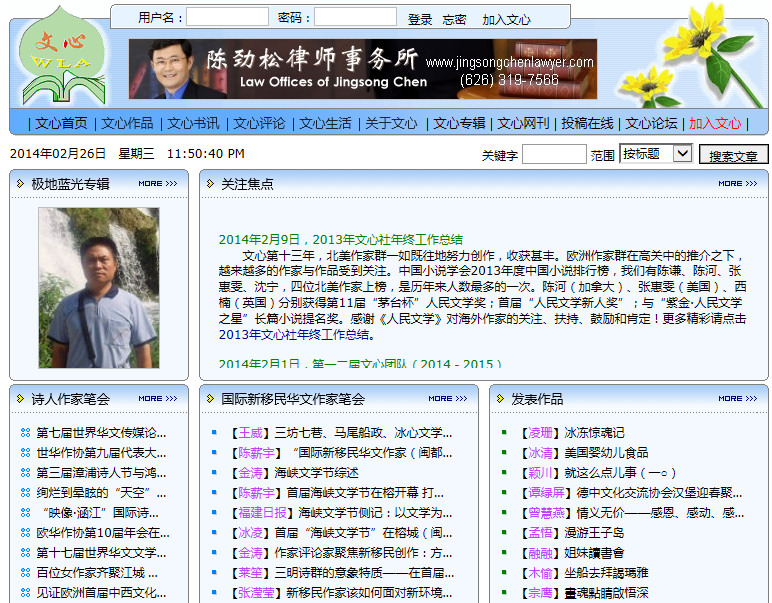Focus the 用户名 username field

(x=227, y=18)
